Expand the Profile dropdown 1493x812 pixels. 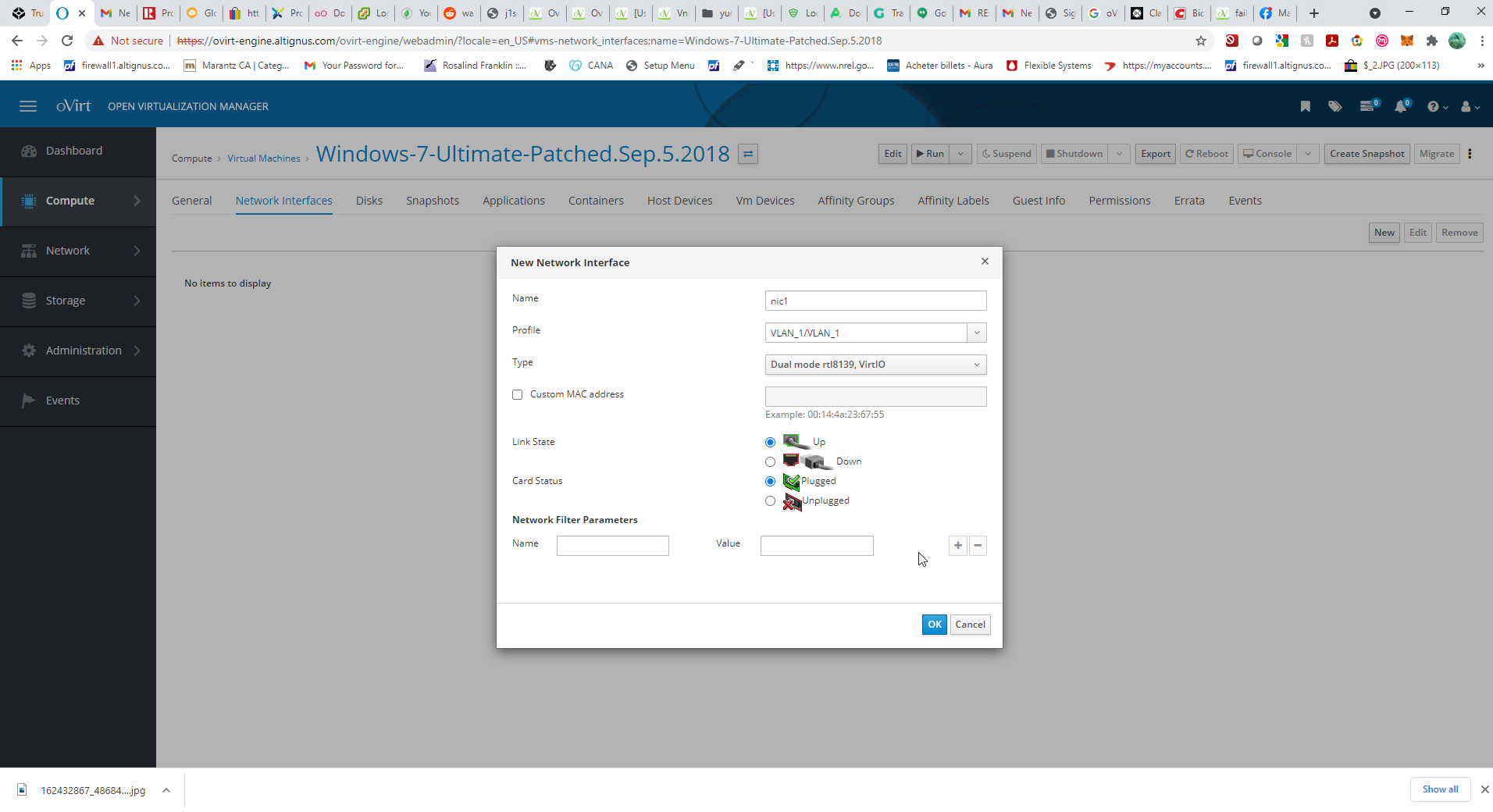(976, 333)
